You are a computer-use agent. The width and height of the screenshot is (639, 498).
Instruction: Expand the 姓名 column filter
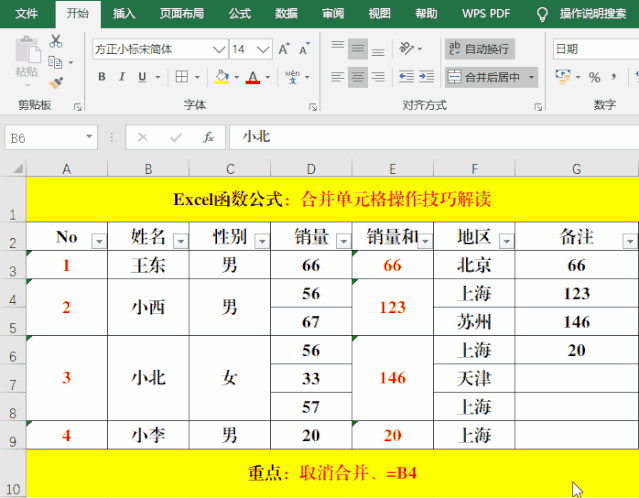(x=180, y=241)
